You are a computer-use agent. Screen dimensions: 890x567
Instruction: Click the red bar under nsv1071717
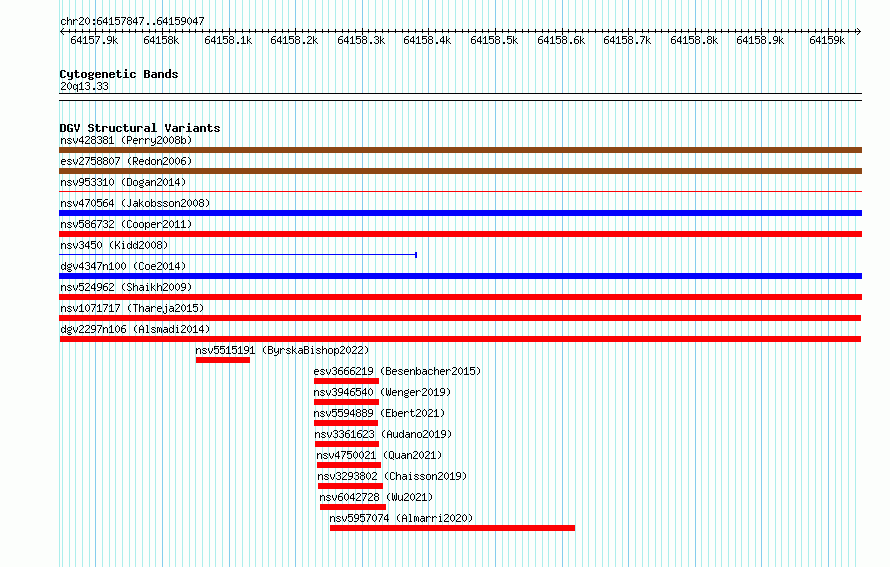[460, 318]
